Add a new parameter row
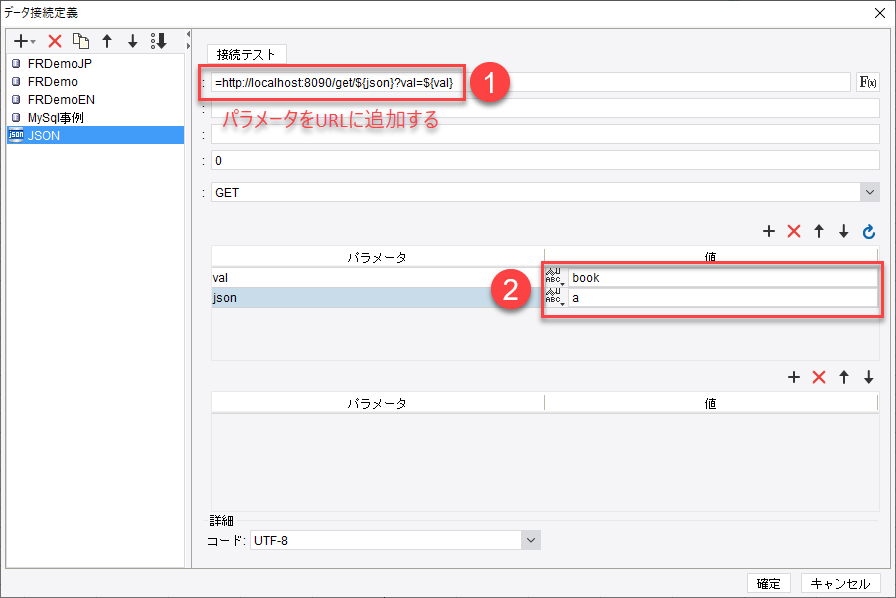The width and height of the screenshot is (896, 598). point(769,231)
